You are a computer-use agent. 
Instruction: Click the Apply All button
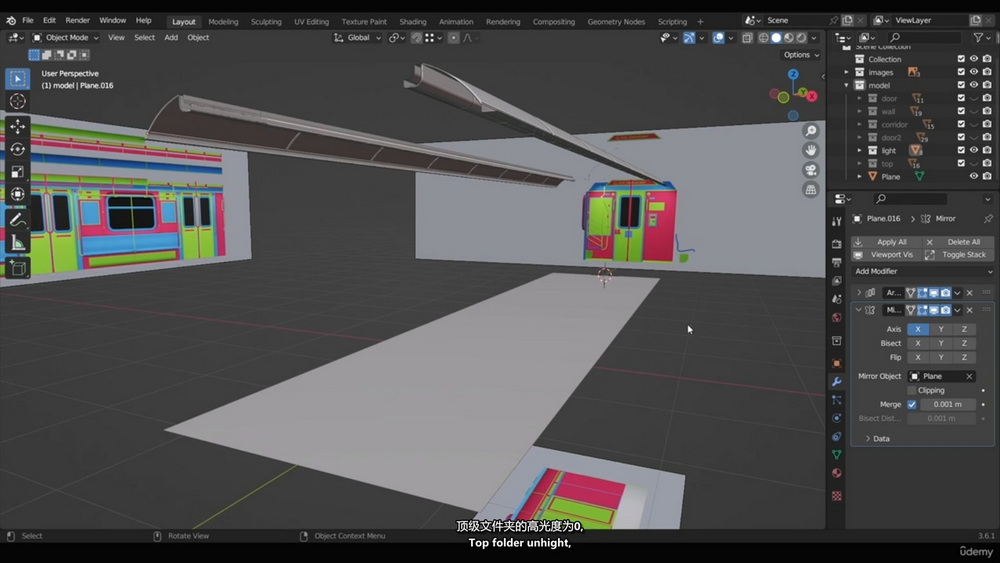886,242
